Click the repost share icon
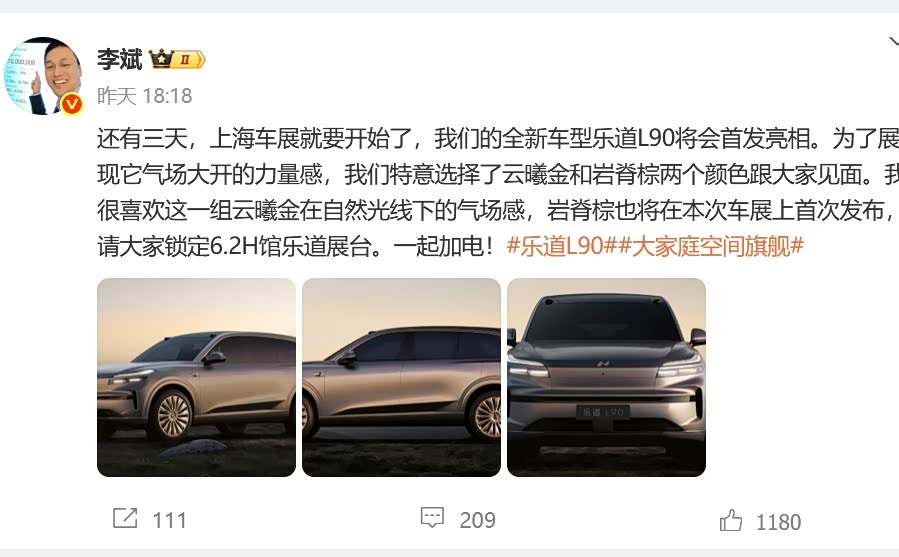 tap(125, 518)
